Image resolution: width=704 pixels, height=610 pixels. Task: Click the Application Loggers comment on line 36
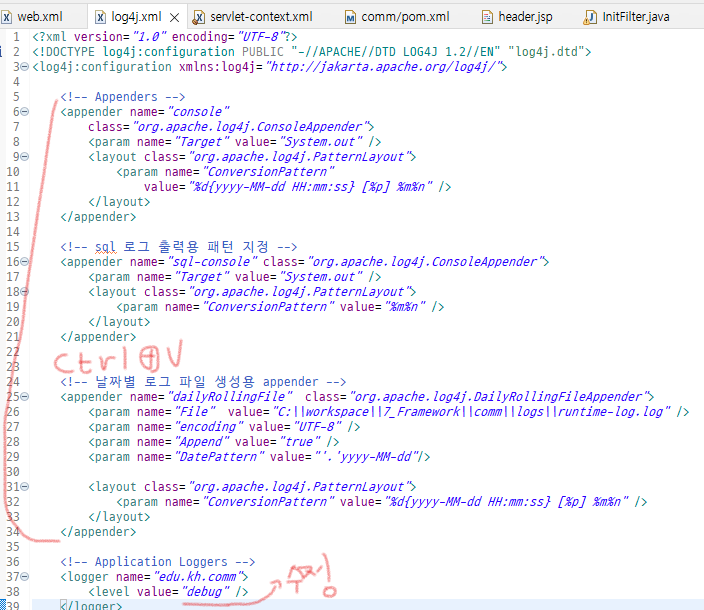pos(158,562)
